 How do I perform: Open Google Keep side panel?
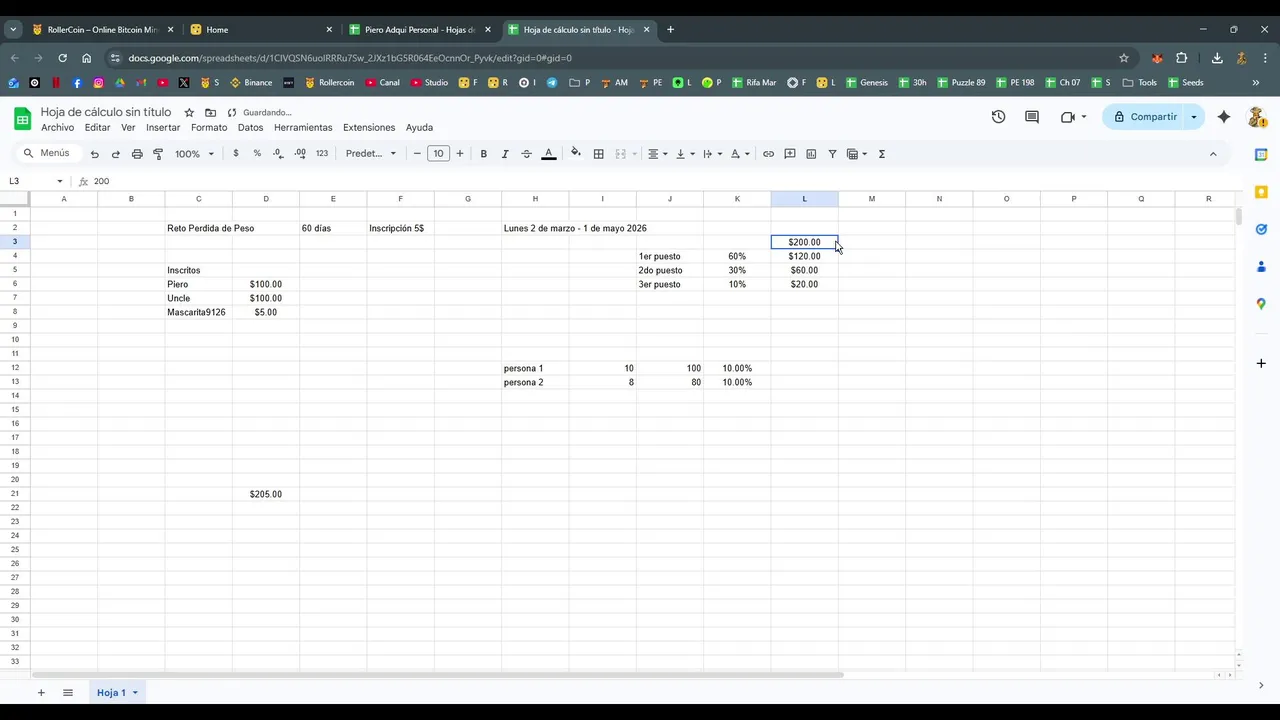click(x=1261, y=192)
